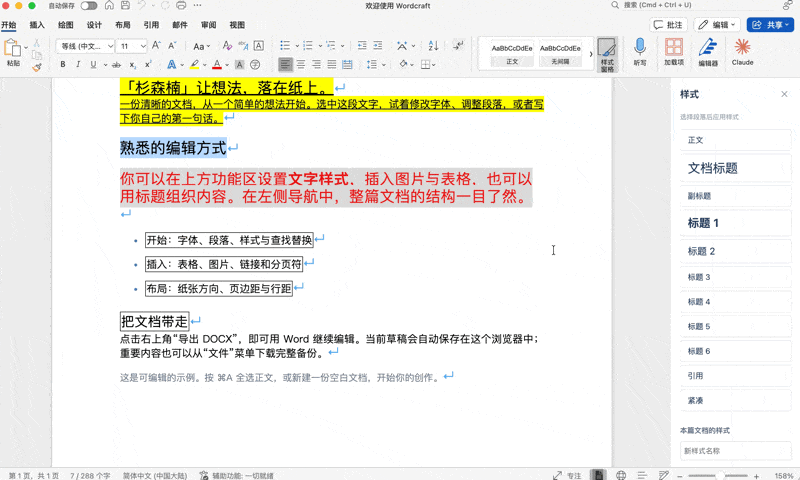Toggle Underline formatting button
The width and height of the screenshot is (800, 480).
click(93, 65)
